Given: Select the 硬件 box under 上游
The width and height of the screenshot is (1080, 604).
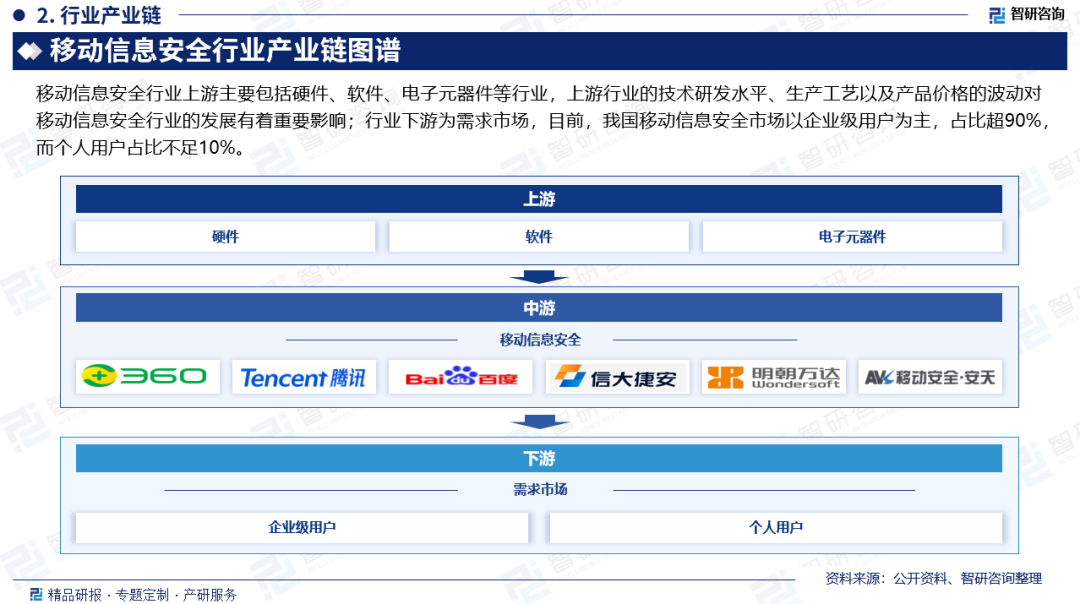Looking at the screenshot, I should tap(225, 236).
